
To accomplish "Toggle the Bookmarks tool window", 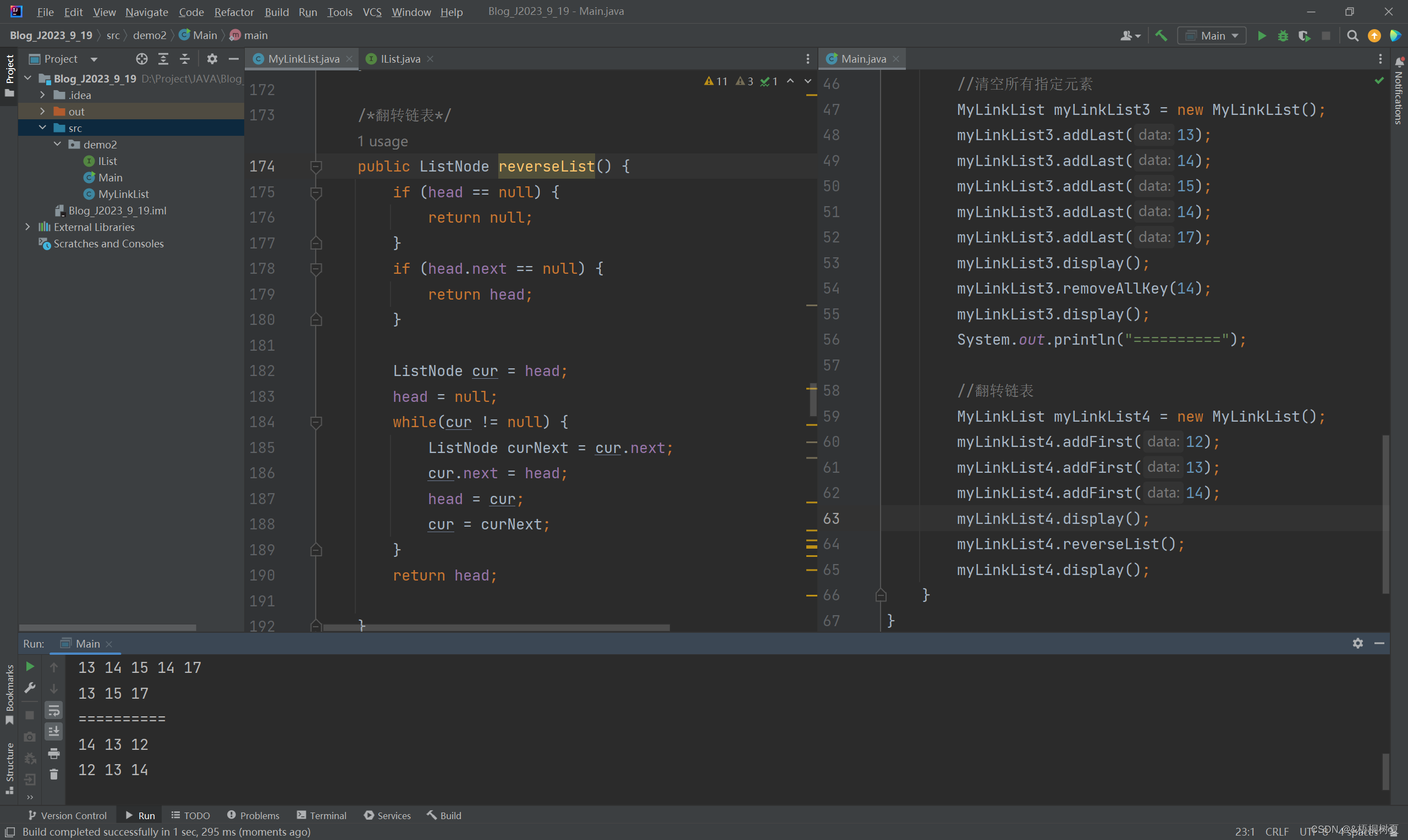I will 9,695.
